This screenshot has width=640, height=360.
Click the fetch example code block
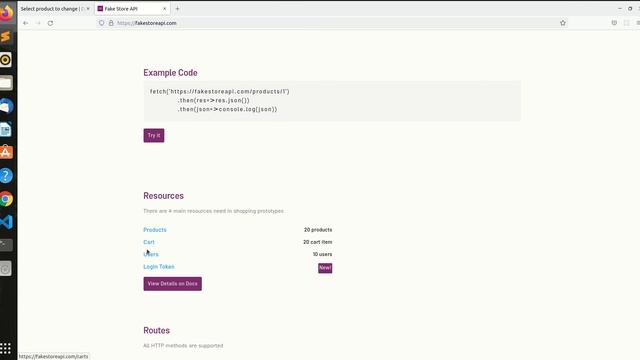click(332, 101)
